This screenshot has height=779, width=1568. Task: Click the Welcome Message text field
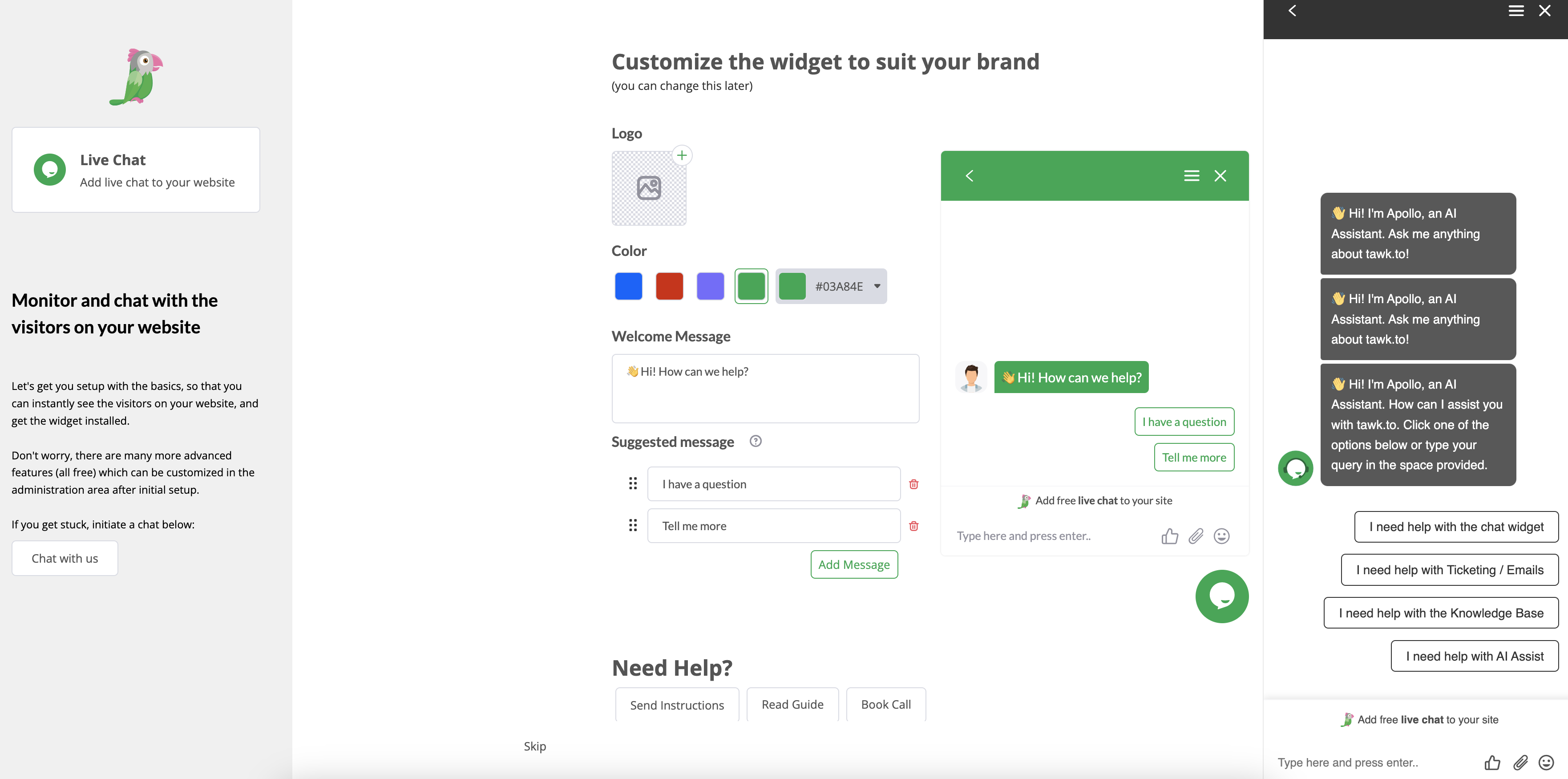[764, 389]
